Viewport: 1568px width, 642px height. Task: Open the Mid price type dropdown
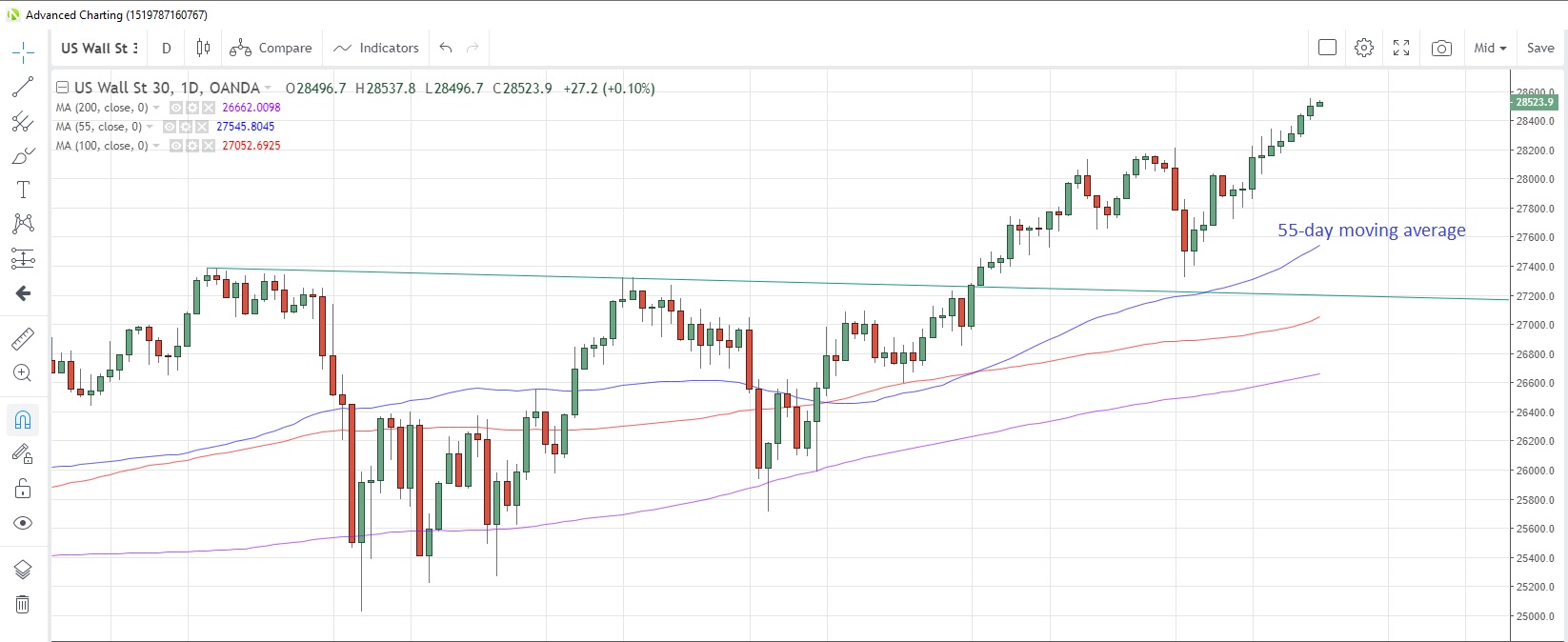pos(1490,48)
